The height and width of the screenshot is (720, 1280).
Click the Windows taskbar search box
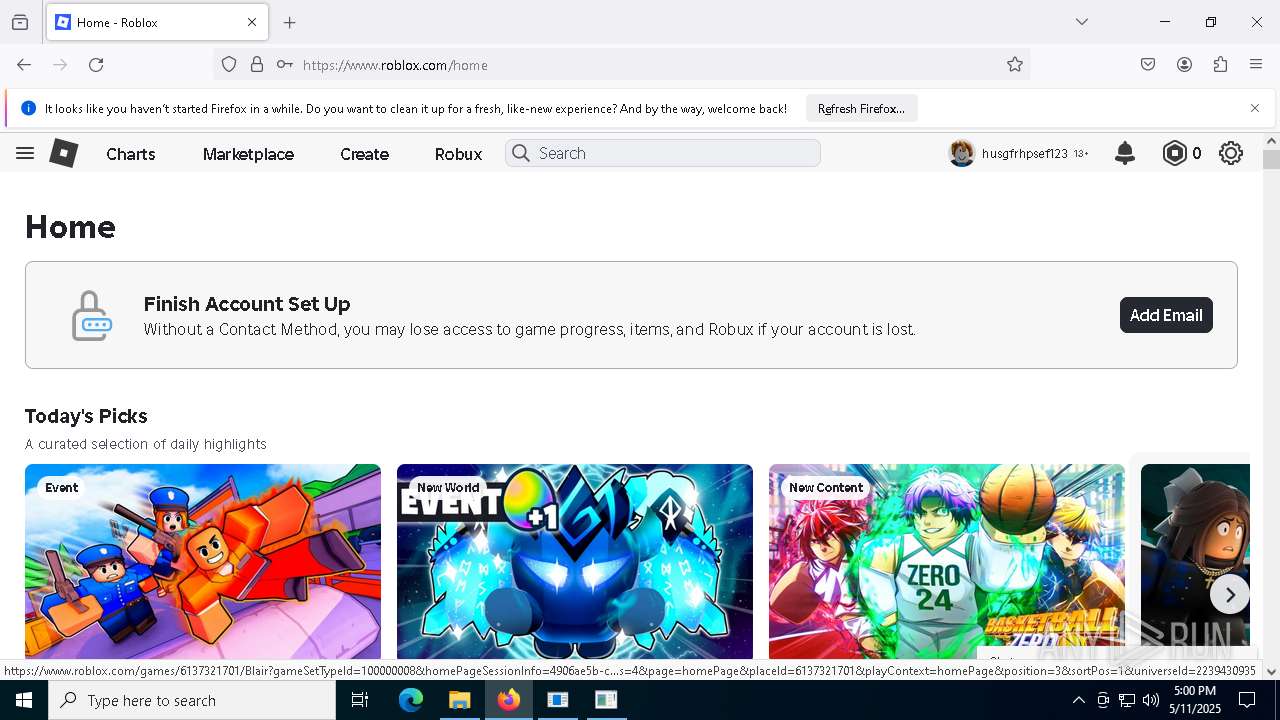(x=192, y=700)
